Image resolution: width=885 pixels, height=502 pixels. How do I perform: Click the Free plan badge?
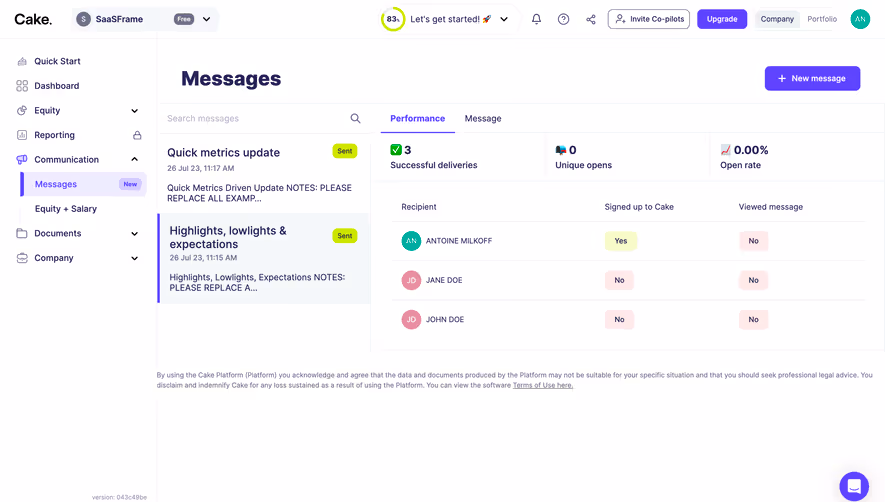(x=184, y=19)
